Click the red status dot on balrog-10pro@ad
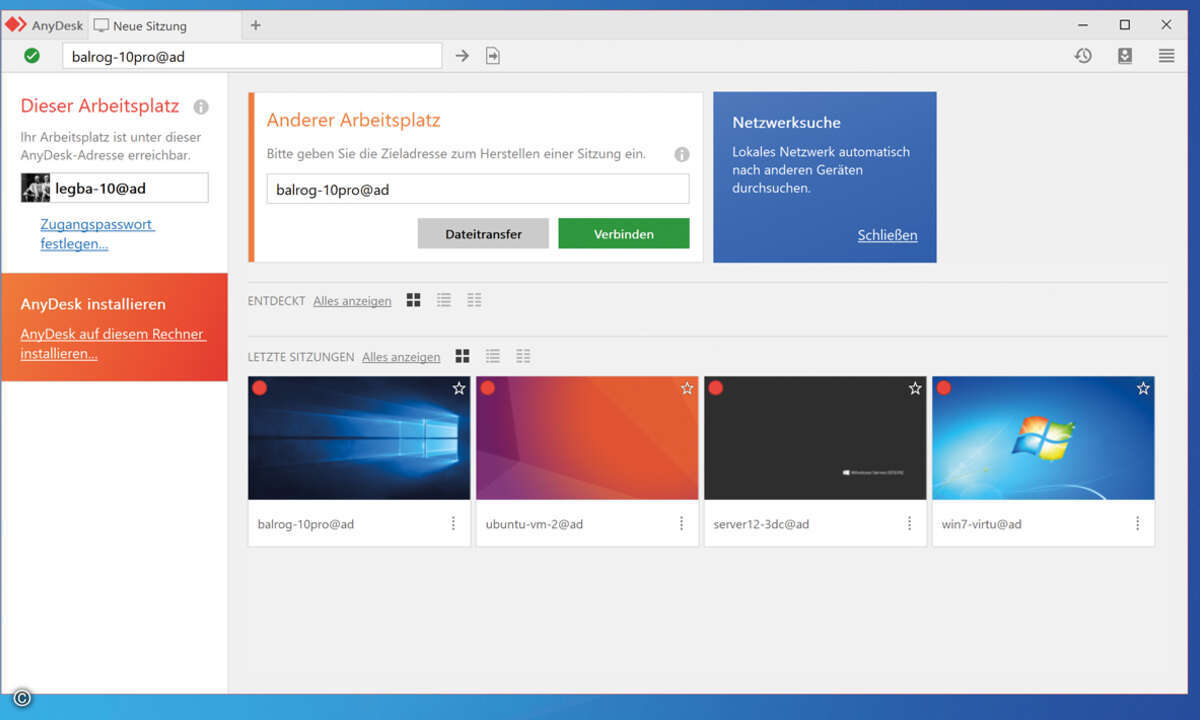This screenshot has height=720, width=1200. 260,388
